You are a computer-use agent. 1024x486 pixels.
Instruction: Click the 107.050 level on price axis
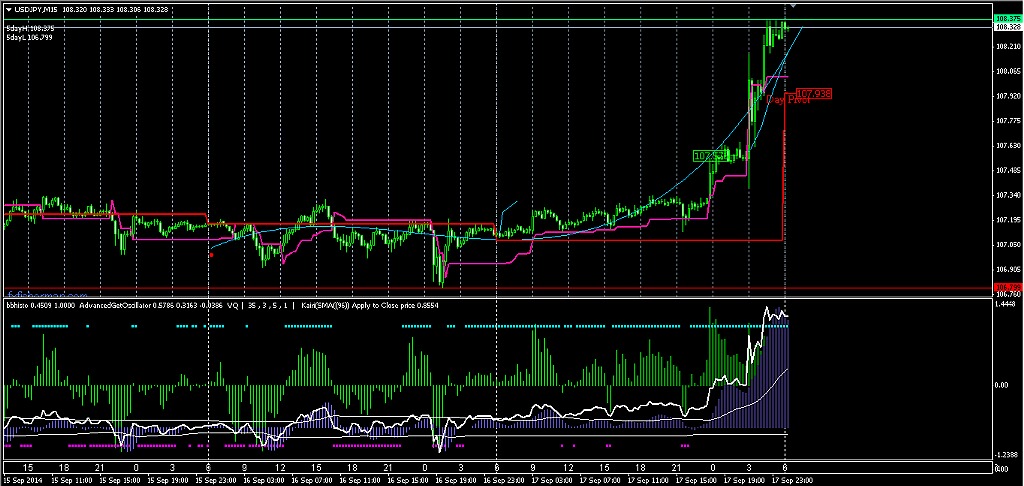coord(1007,245)
